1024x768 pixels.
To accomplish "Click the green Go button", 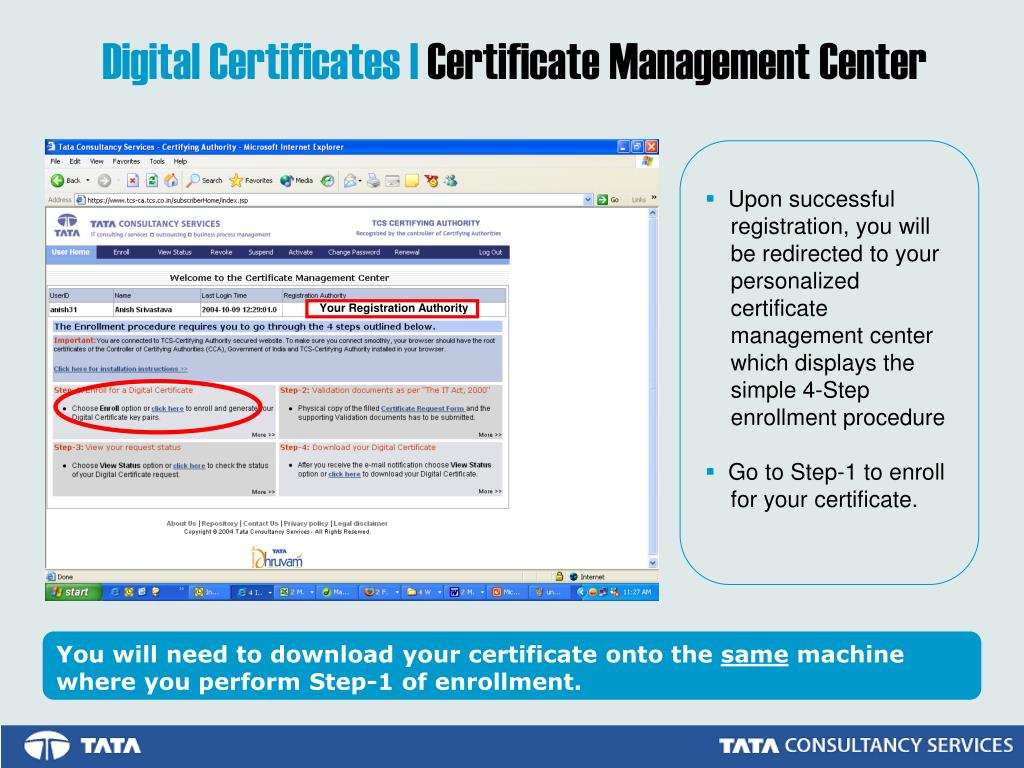I will [608, 200].
